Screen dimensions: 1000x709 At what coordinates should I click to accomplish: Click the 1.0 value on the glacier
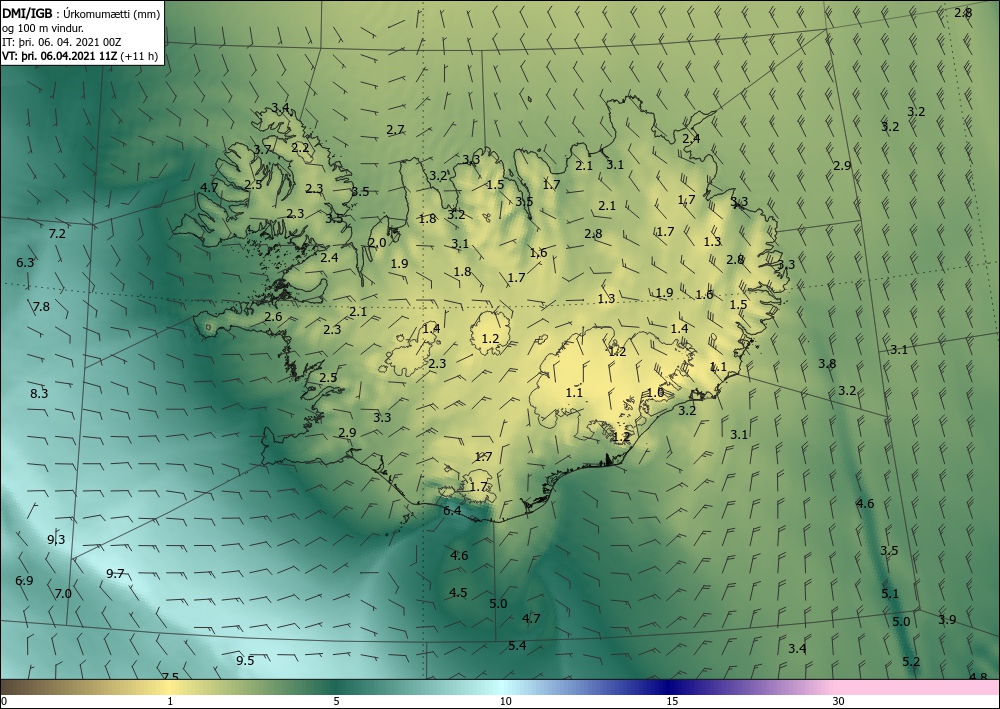click(656, 393)
